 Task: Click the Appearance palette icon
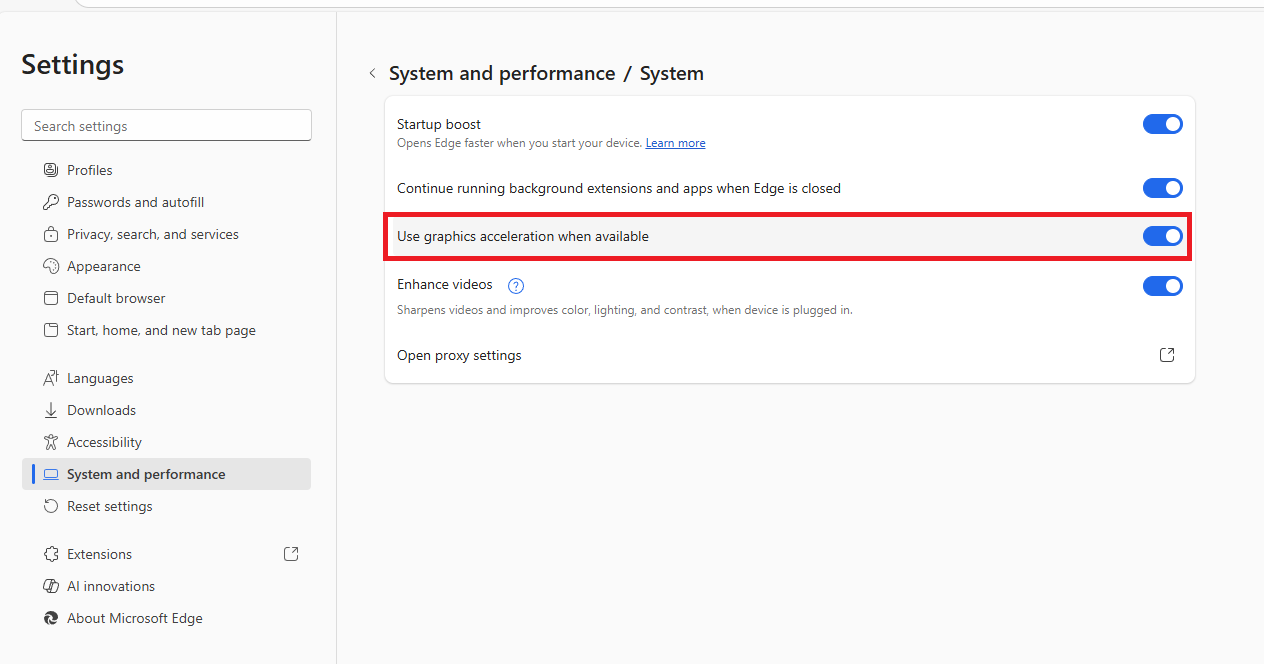51,266
